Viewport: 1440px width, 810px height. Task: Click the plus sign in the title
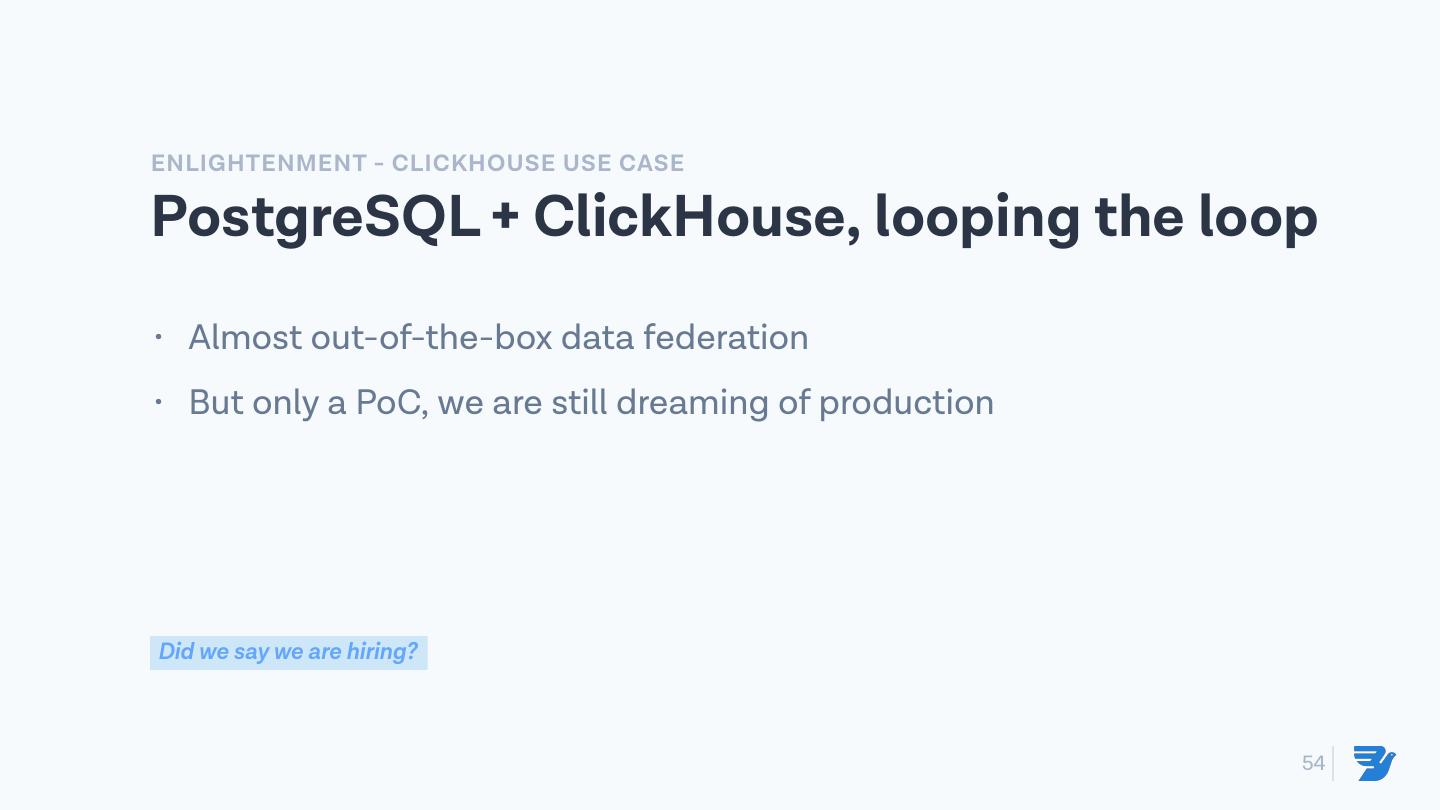506,217
